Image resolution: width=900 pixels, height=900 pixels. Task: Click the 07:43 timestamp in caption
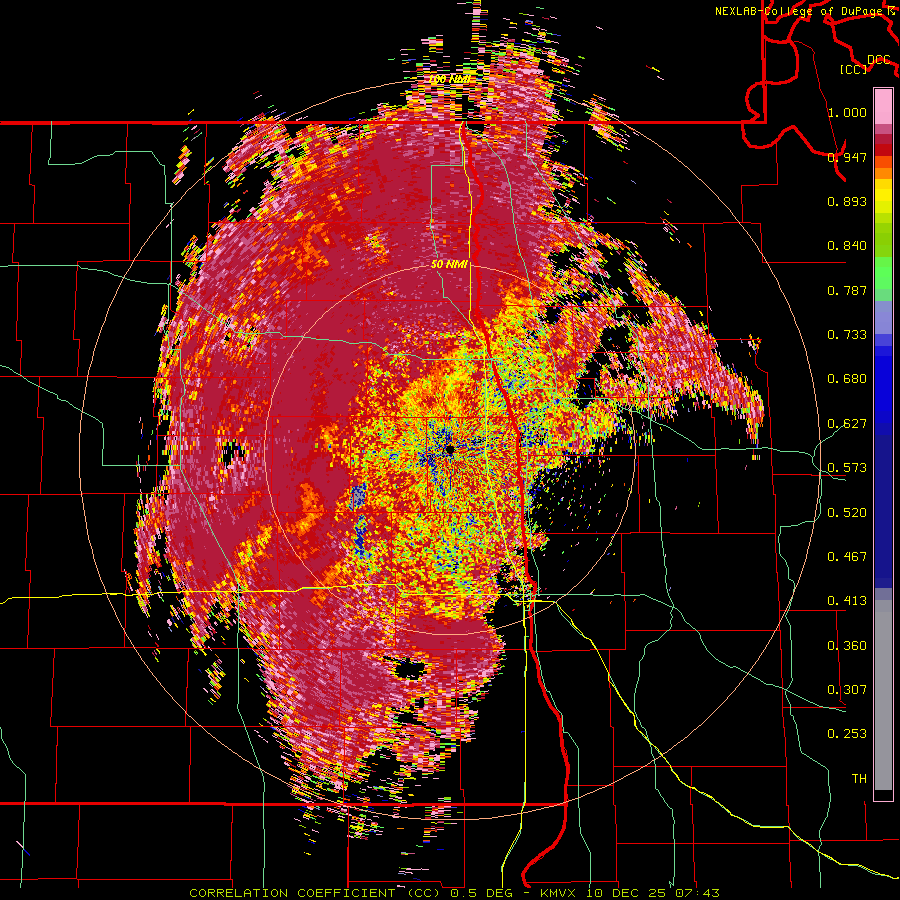pyautogui.click(x=698, y=893)
